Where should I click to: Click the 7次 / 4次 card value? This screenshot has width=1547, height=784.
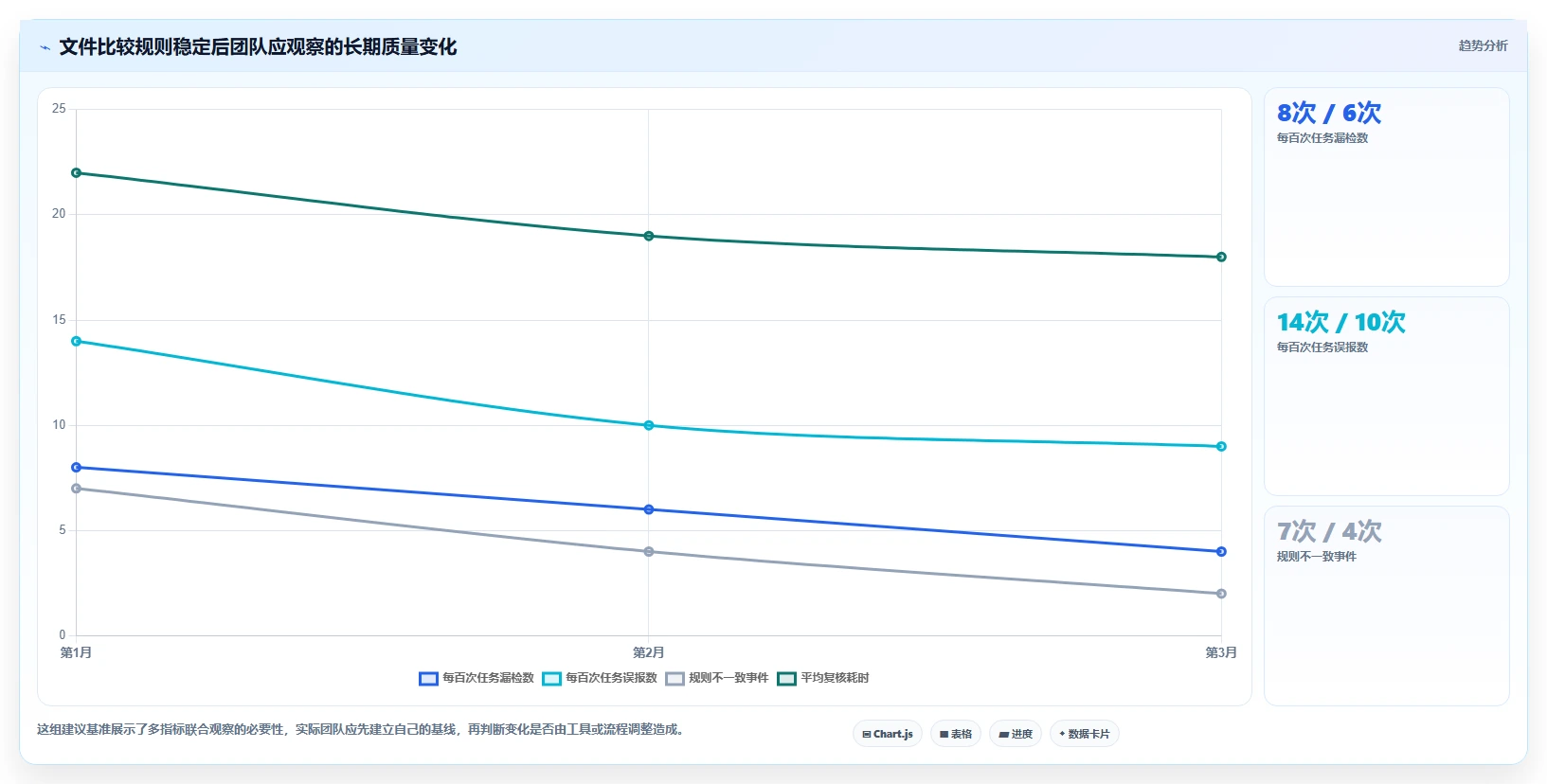click(x=1329, y=532)
